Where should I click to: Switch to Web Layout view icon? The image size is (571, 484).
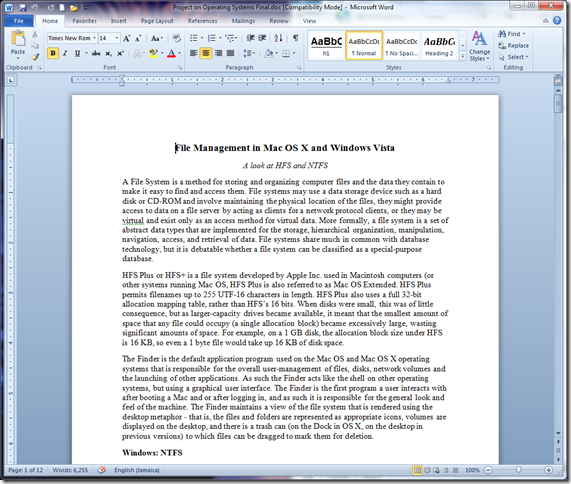(x=436, y=470)
